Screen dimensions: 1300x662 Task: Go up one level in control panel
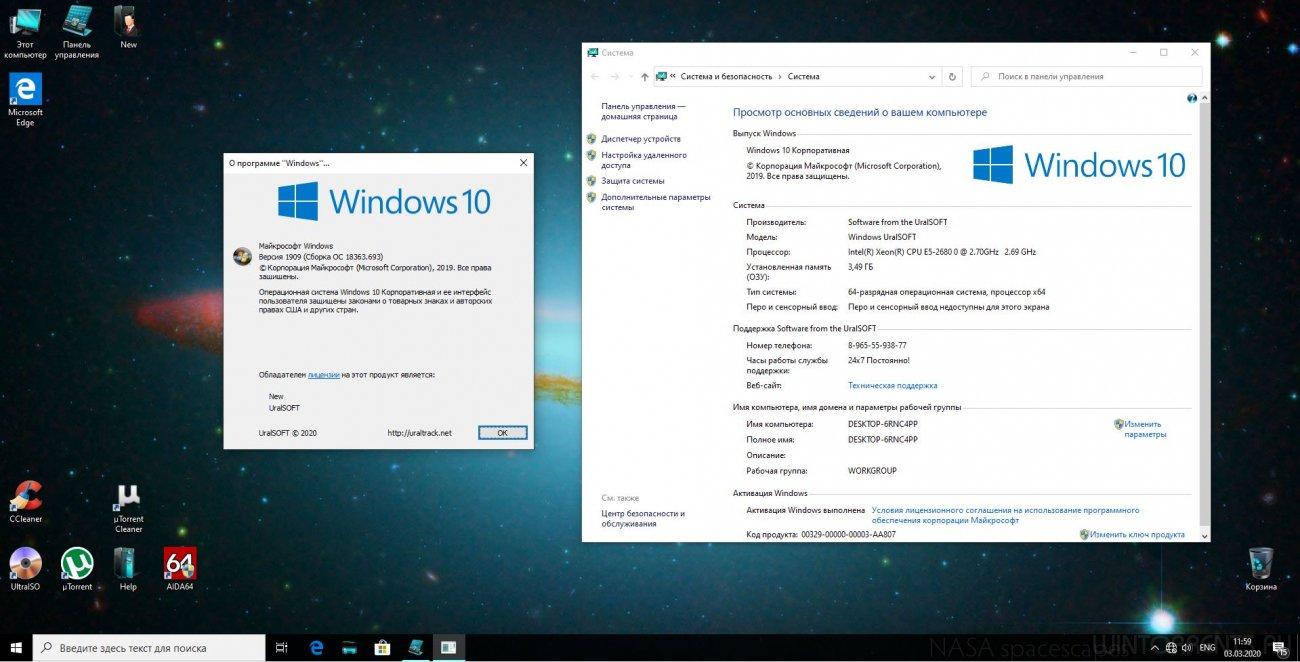tap(644, 76)
